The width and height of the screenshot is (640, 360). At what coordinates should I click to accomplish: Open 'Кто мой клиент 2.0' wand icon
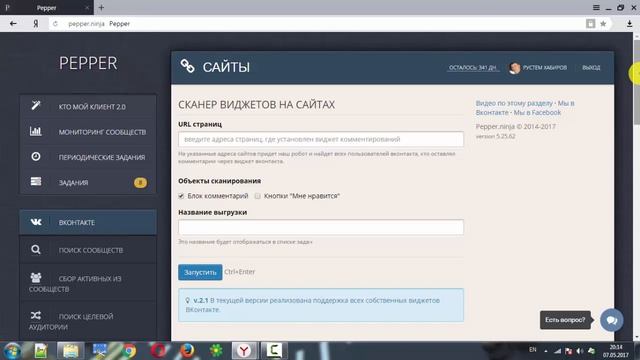[36, 105]
